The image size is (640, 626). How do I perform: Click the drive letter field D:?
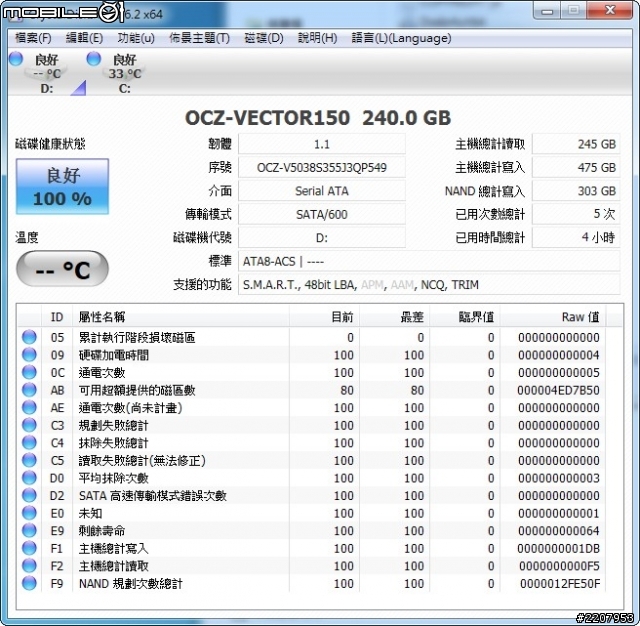322,238
